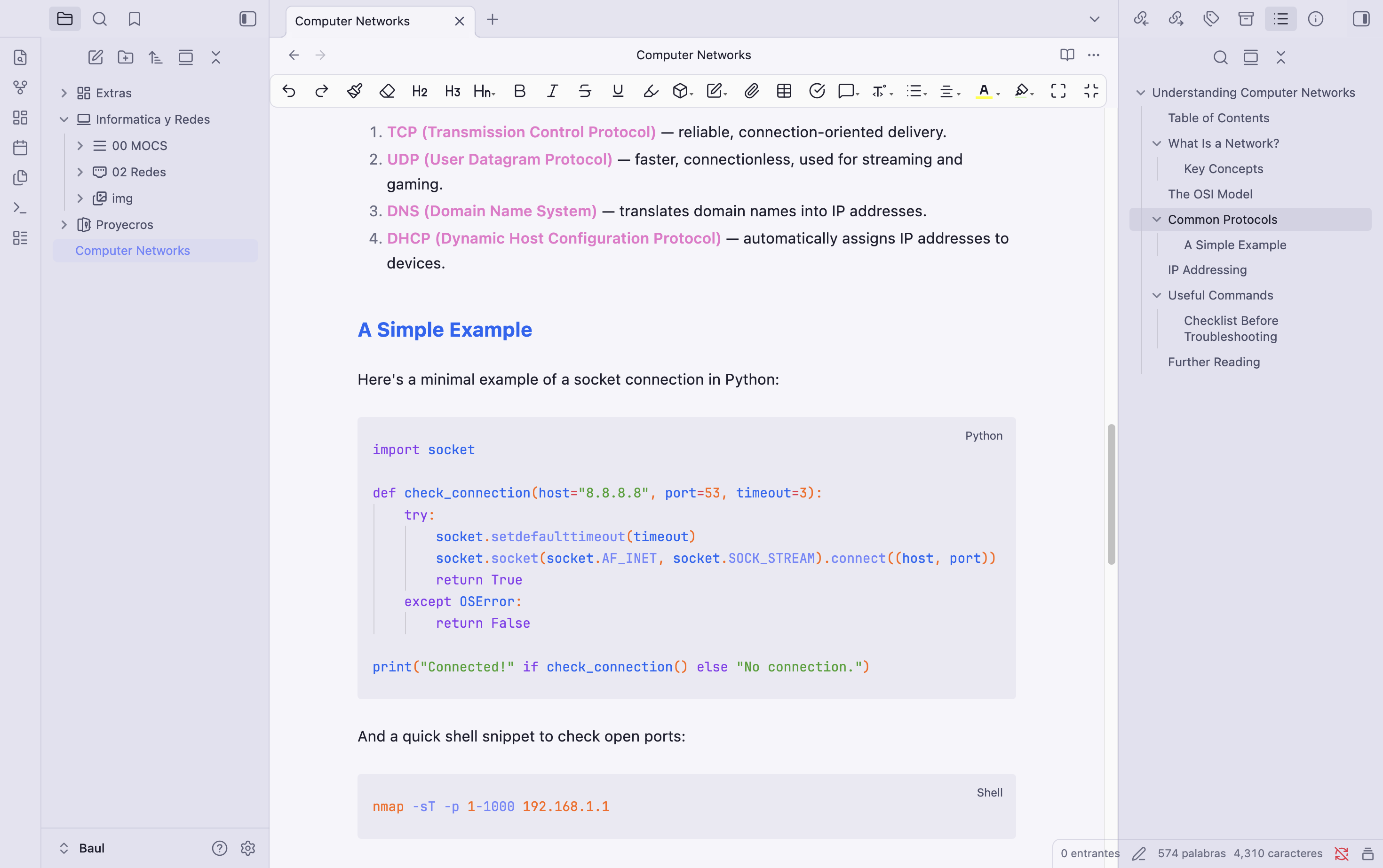This screenshot has height=868, width=1383.
Task: Toggle underline formatting
Action: pyautogui.click(x=618, y=91)
